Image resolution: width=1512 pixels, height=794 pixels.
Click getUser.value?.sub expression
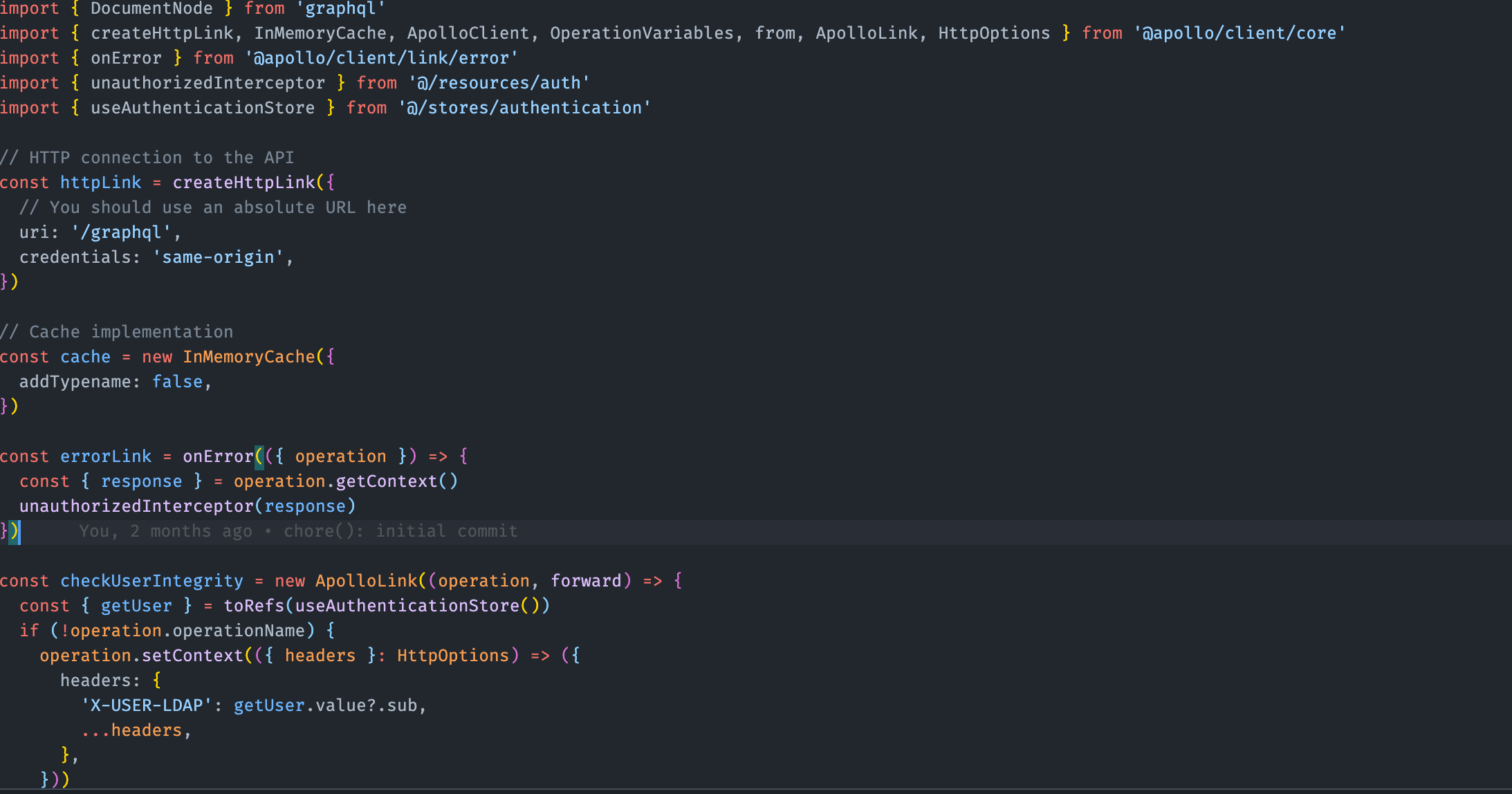(x=326, y=705)
